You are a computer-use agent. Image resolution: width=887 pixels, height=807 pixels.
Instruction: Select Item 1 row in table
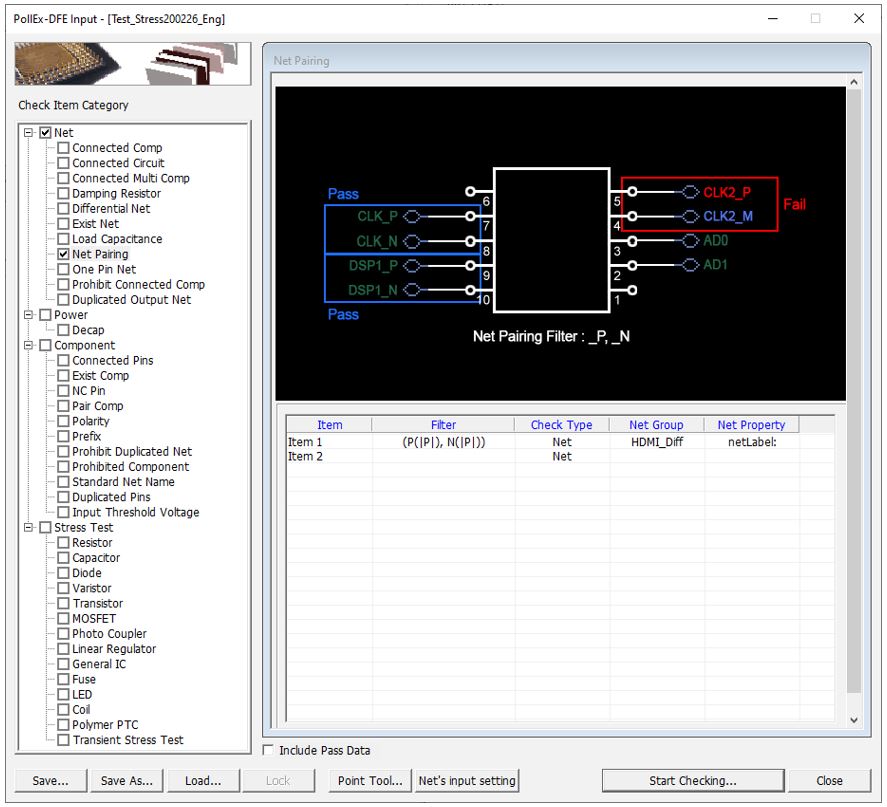(306, 442)
